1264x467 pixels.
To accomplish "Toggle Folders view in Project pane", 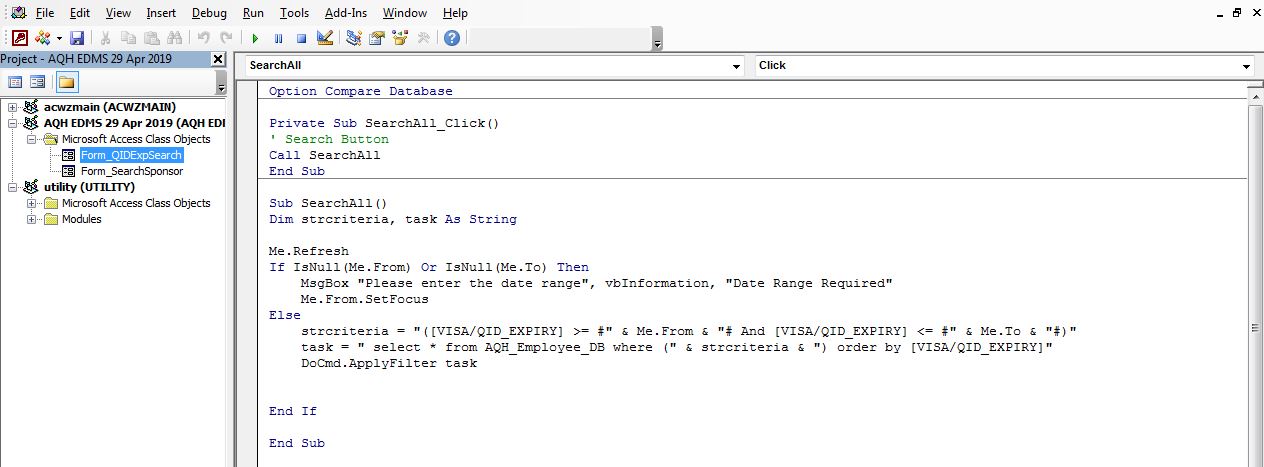I will click(x=66, y=82).
